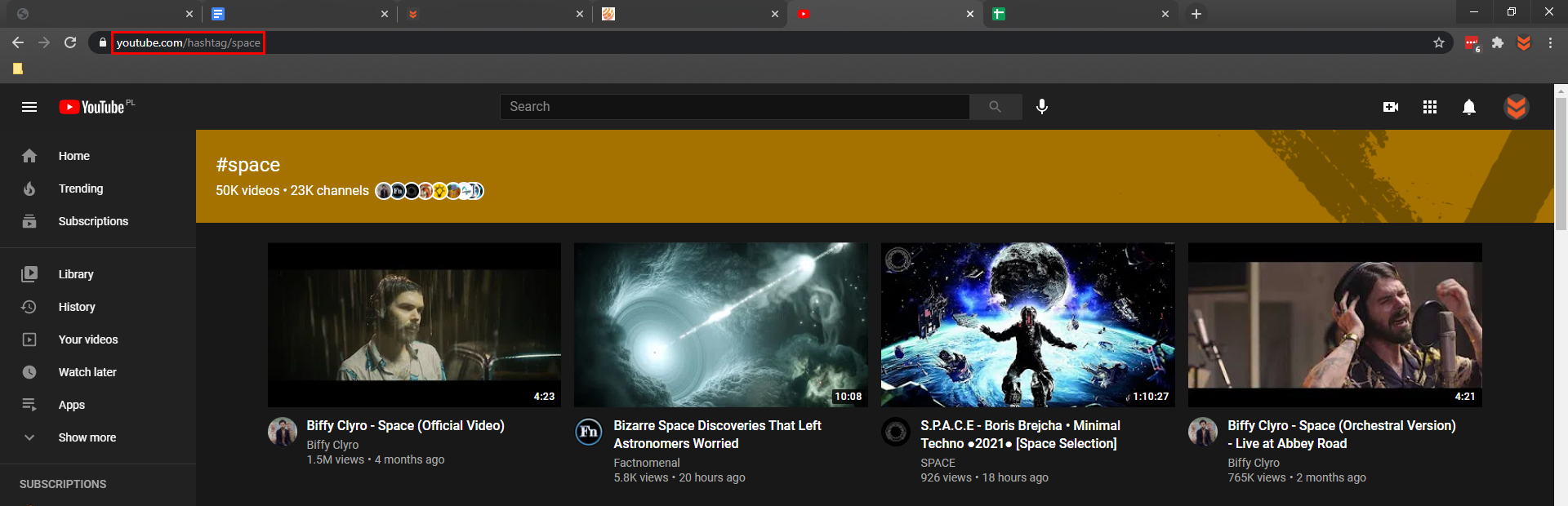
Task: Open the notifications bell
Action: (1469, 107)
